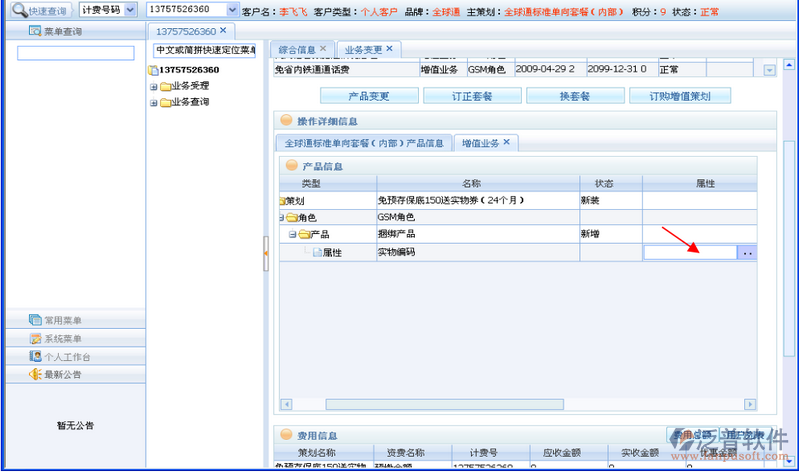Collapse the 操作详细信息 section icon
799x472 pixels.
[x=287, y=121]
